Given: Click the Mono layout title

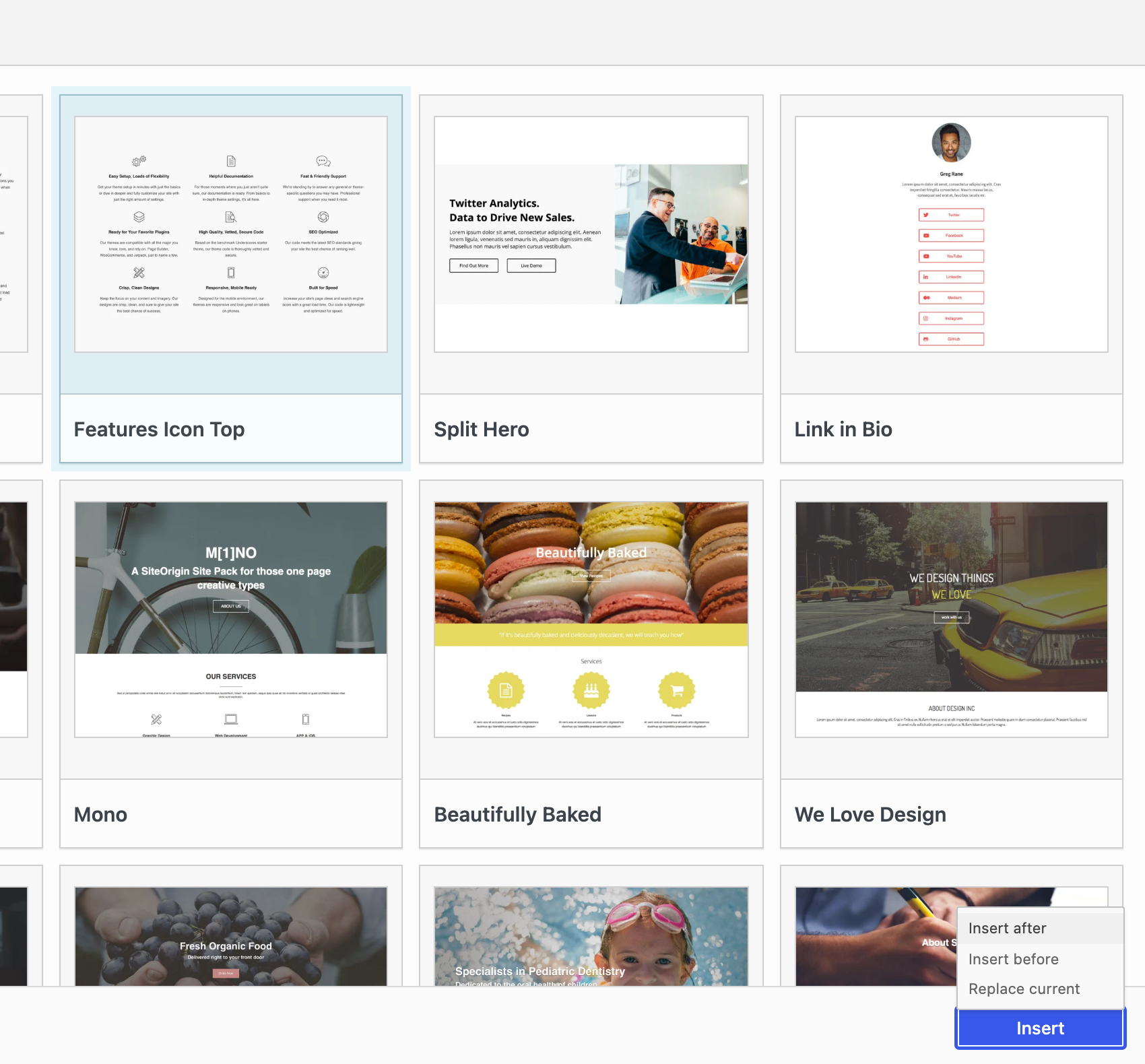Looking at the screenshot, I should pyautogui.click(x=100, y=815).
